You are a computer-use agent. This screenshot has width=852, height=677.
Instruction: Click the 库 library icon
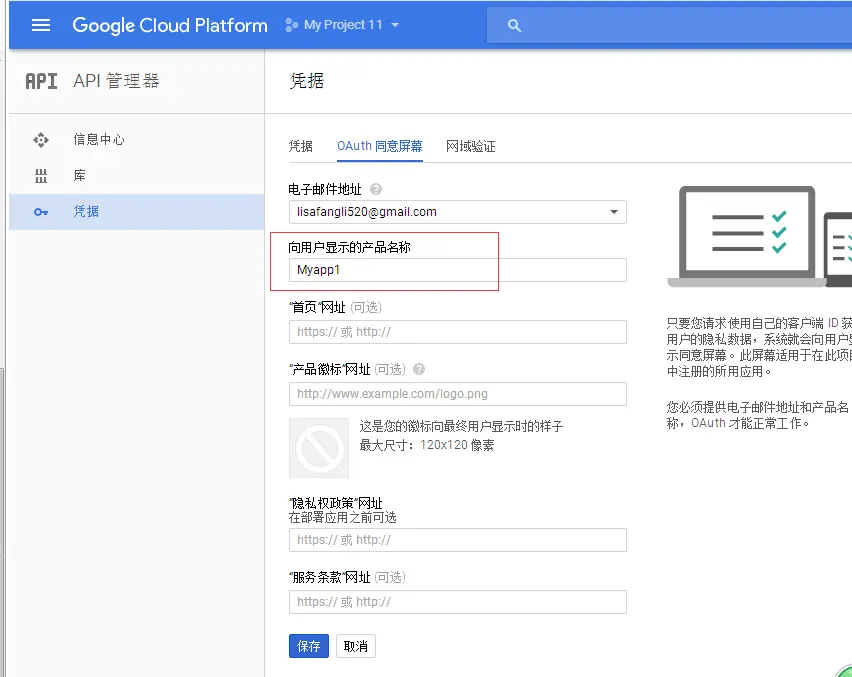[x=41, y=175]
